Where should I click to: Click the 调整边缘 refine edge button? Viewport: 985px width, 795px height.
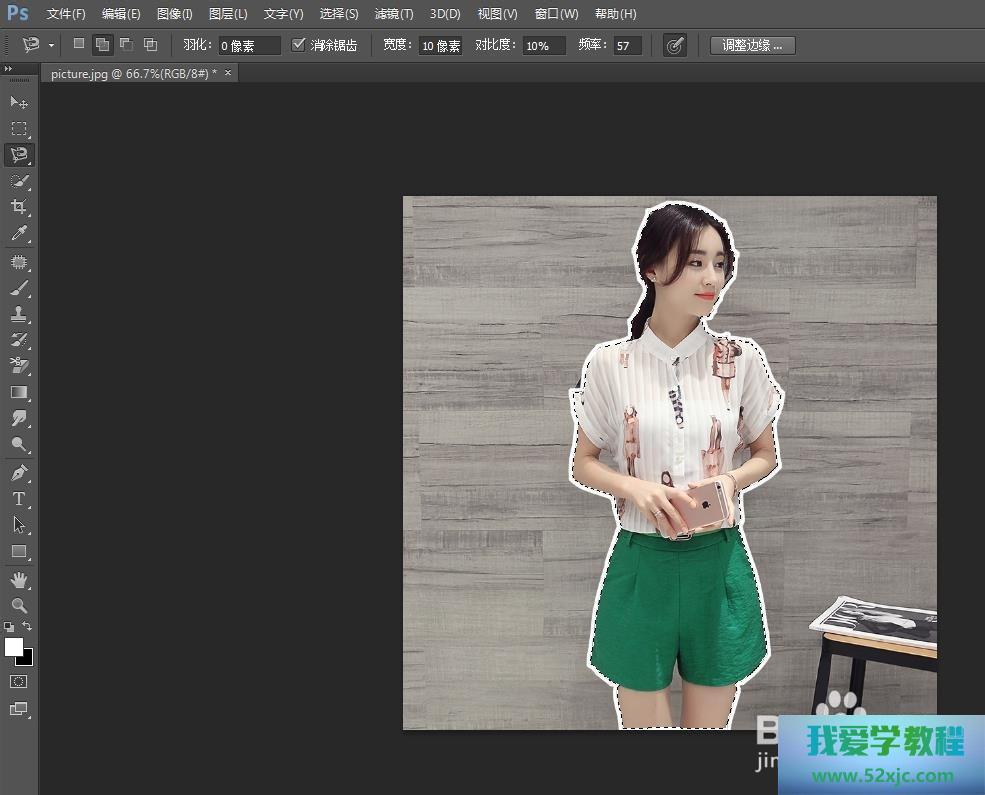[x=752, y=45]
